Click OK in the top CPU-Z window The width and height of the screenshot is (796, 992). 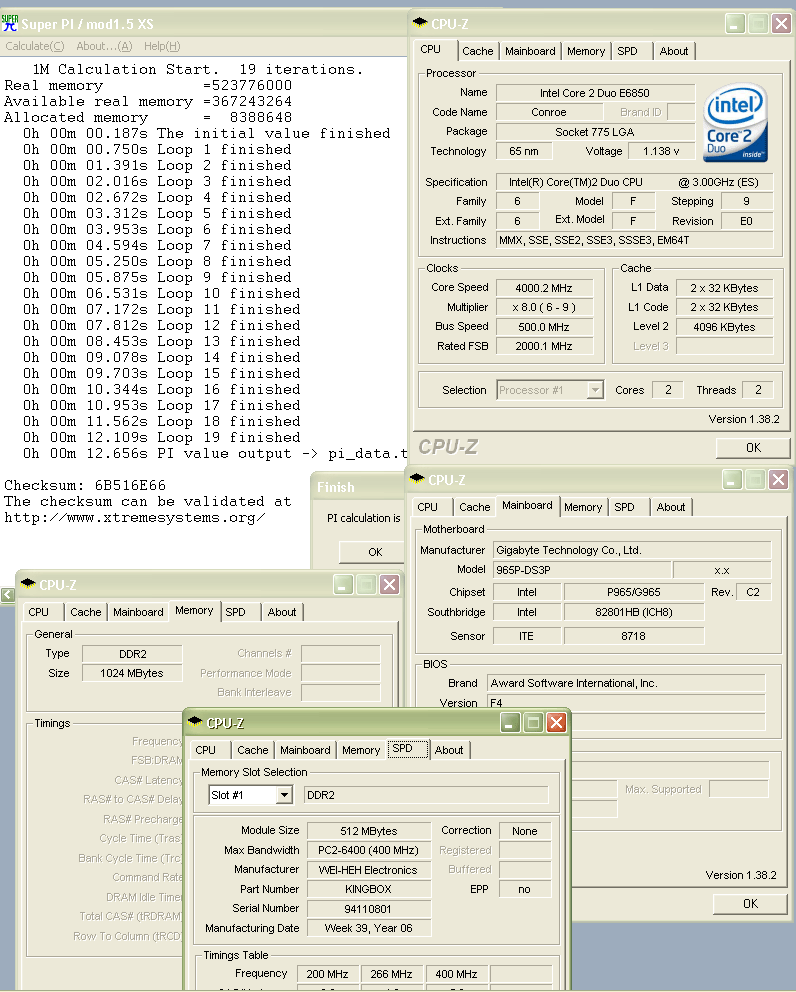[753, 448]
